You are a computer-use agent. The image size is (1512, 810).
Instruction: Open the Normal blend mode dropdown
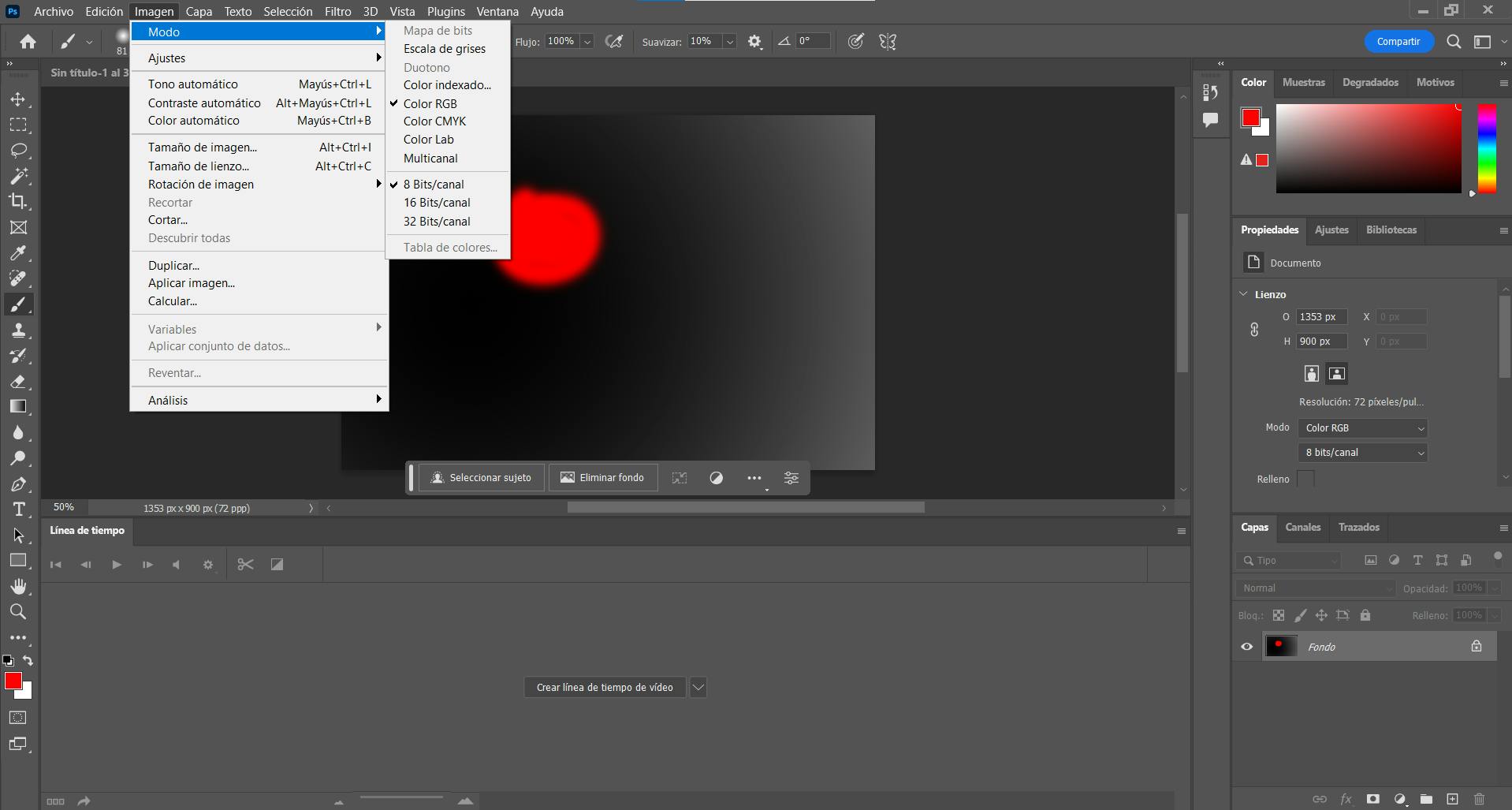pos(1316,588)
